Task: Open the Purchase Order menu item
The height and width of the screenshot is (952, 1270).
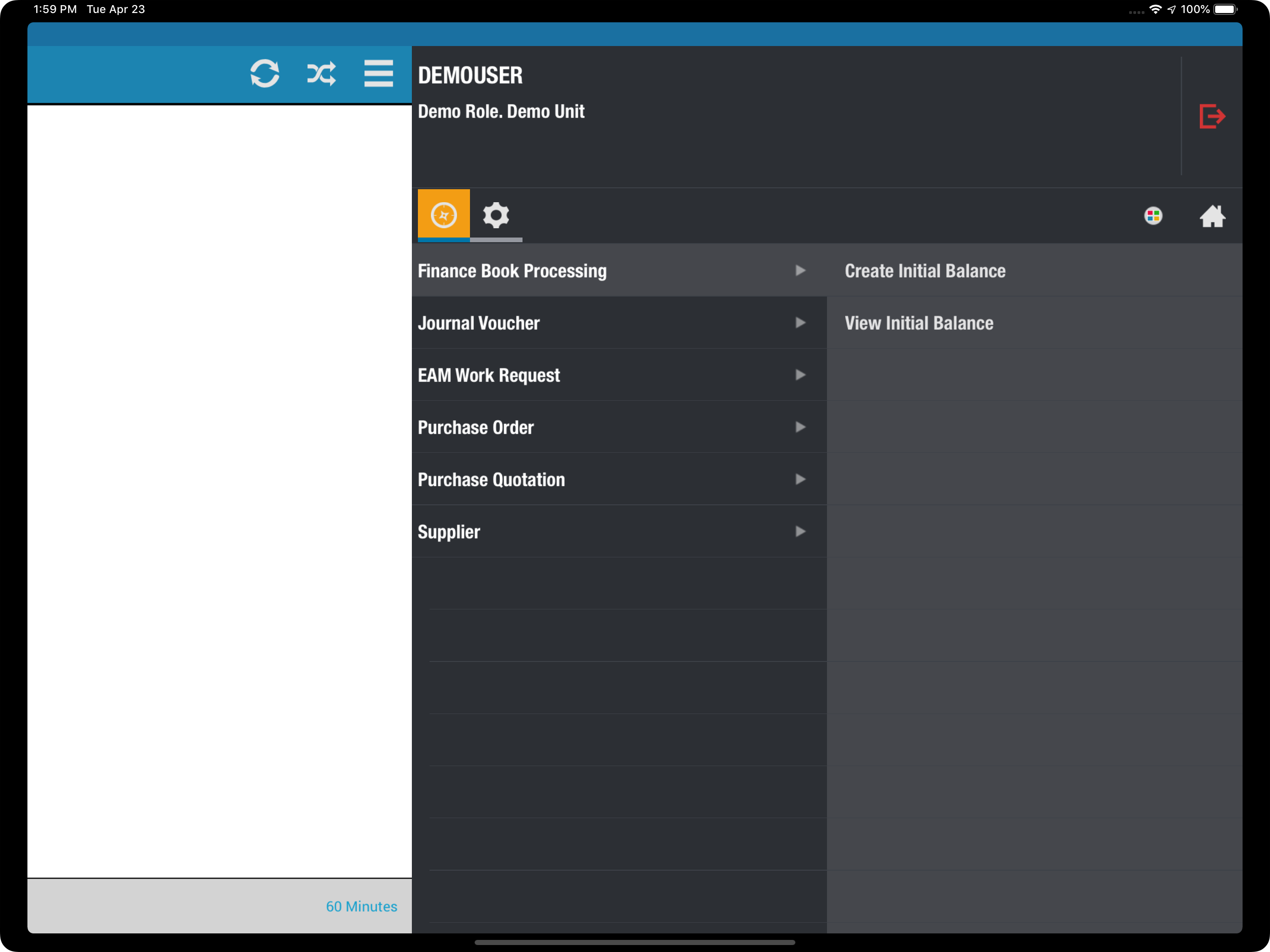Action: click(x=620, y=427)
